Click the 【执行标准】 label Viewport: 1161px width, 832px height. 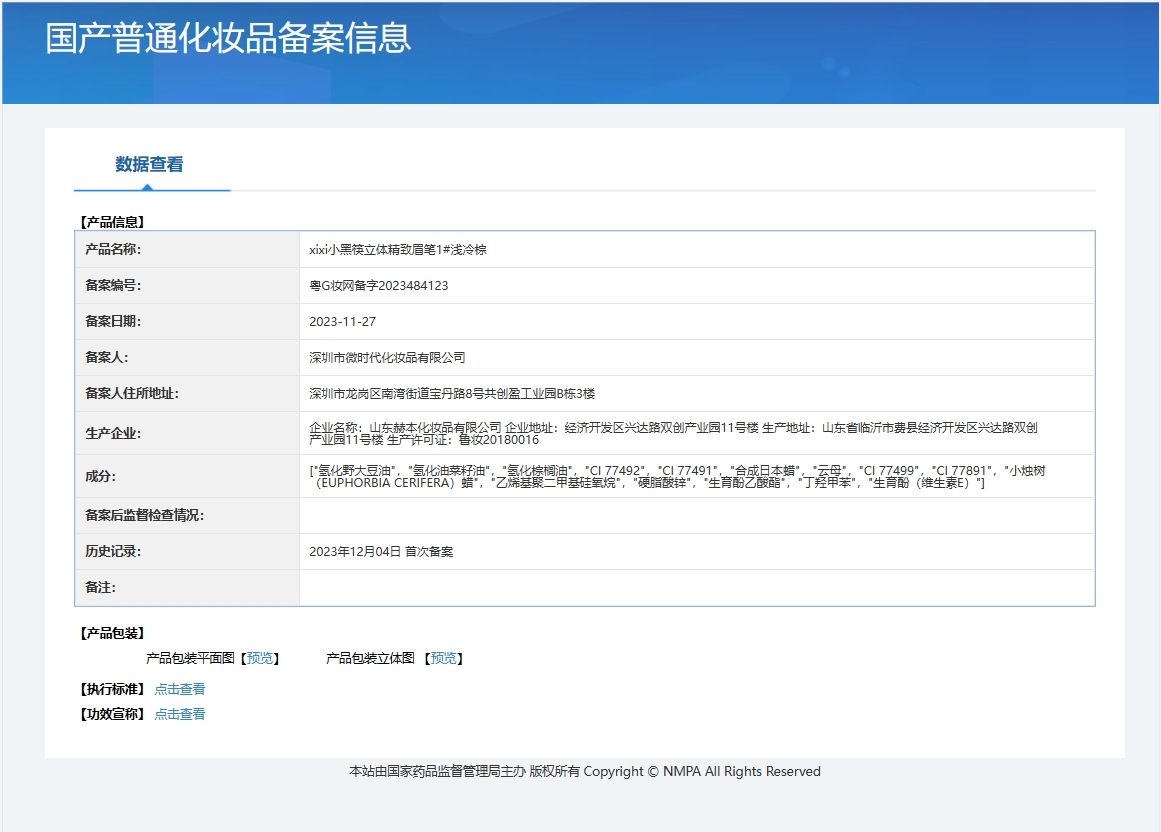pos(113,689)
